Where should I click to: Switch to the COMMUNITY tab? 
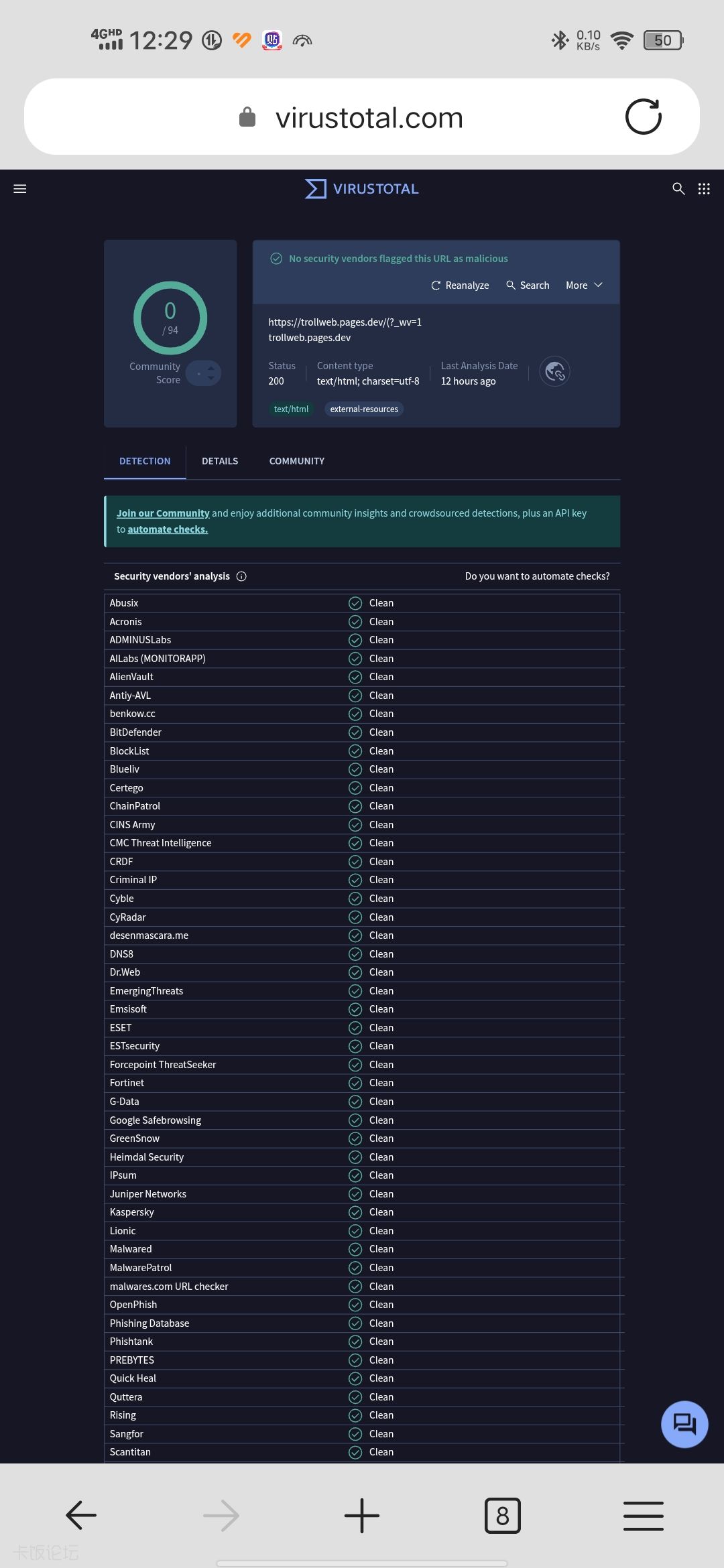coord(296,461)
